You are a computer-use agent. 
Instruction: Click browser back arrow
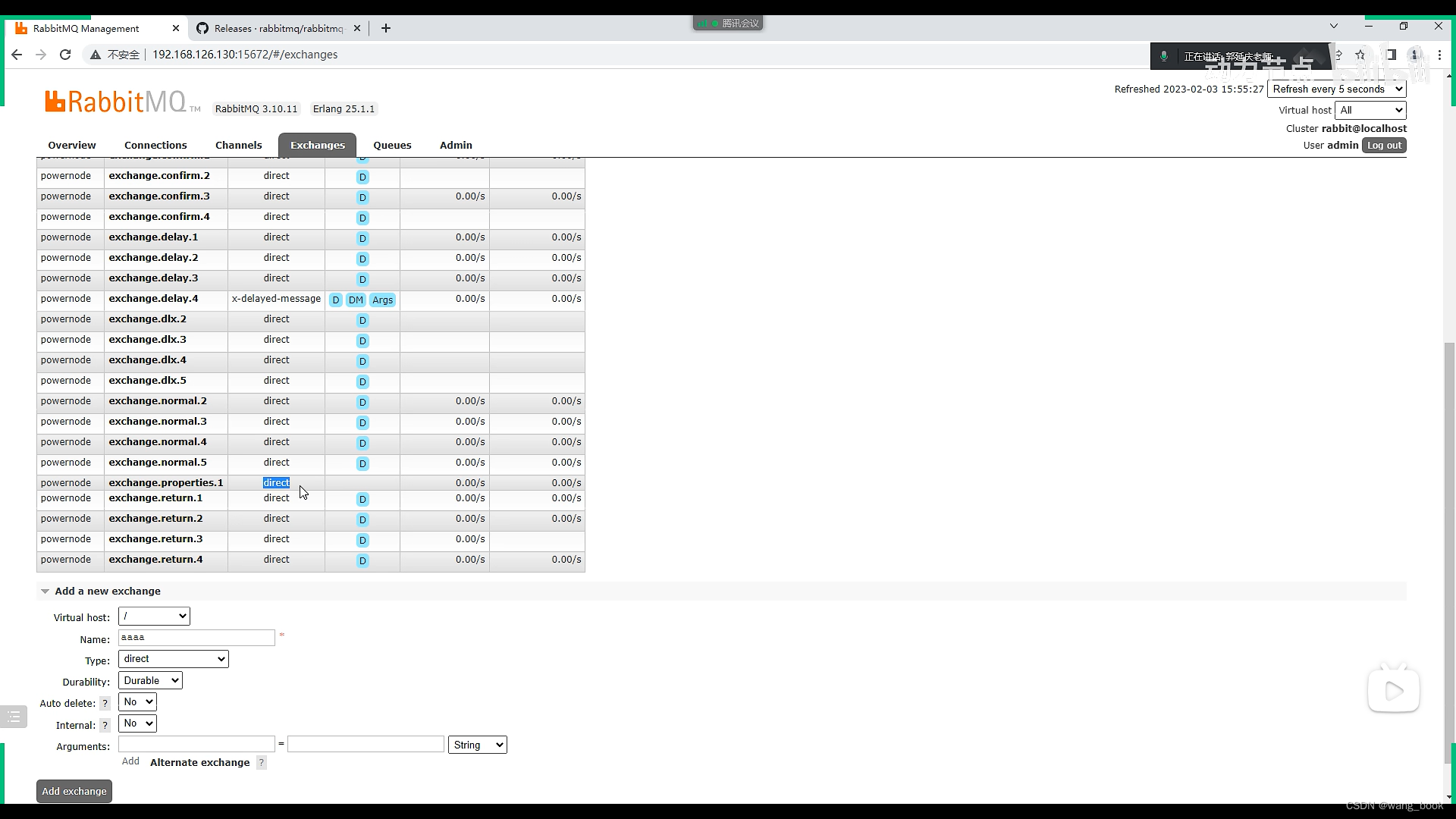pos(17,55)
